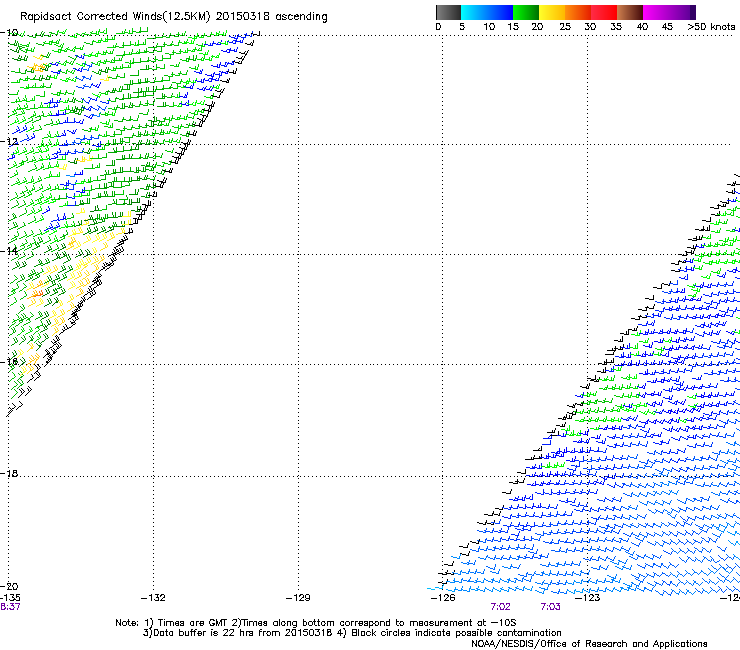Click the '15' legend scale label
Screen dimensions: 740x650
coord(513,27)
